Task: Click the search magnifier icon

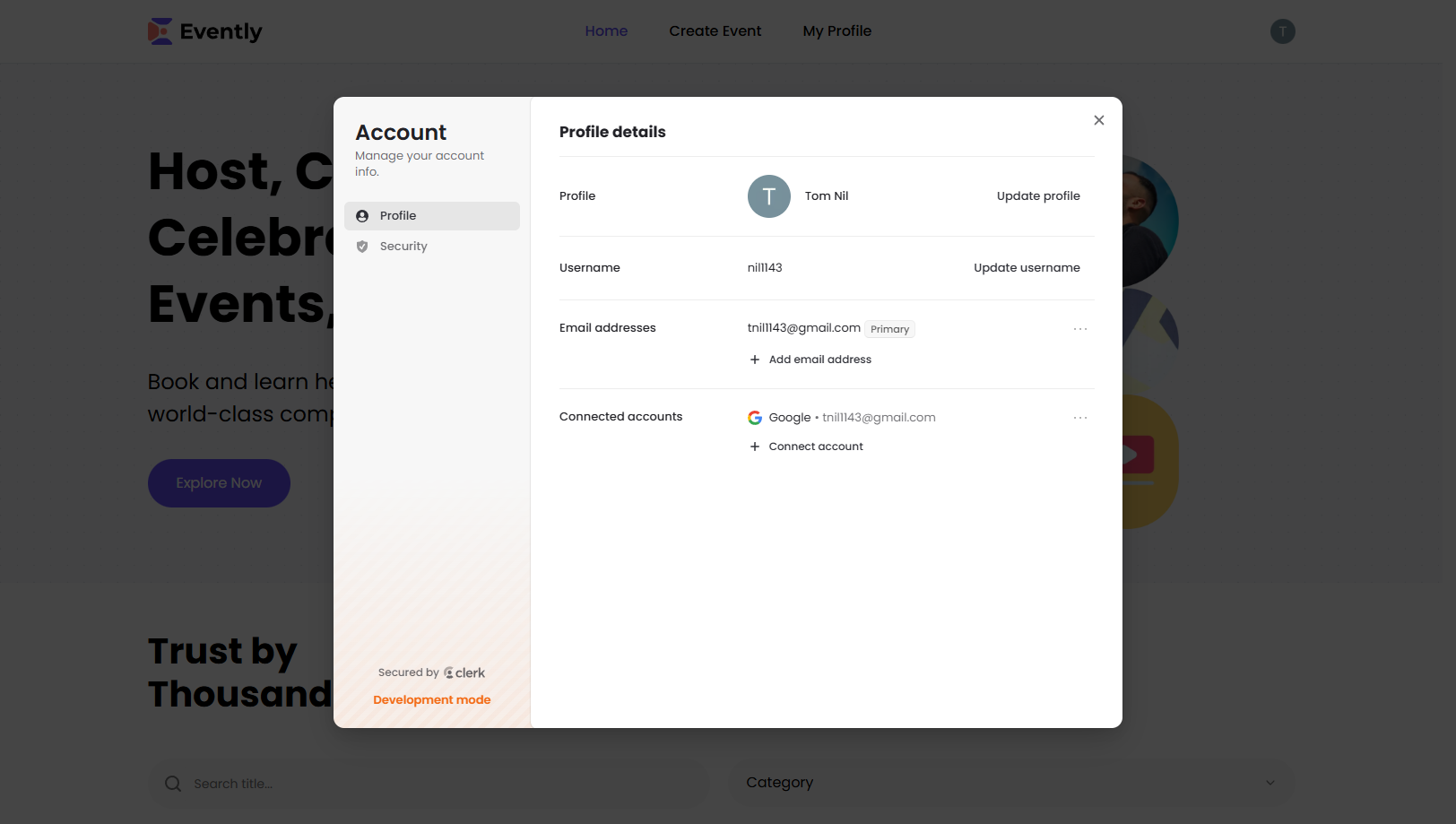Action: (x=173, y=784)
